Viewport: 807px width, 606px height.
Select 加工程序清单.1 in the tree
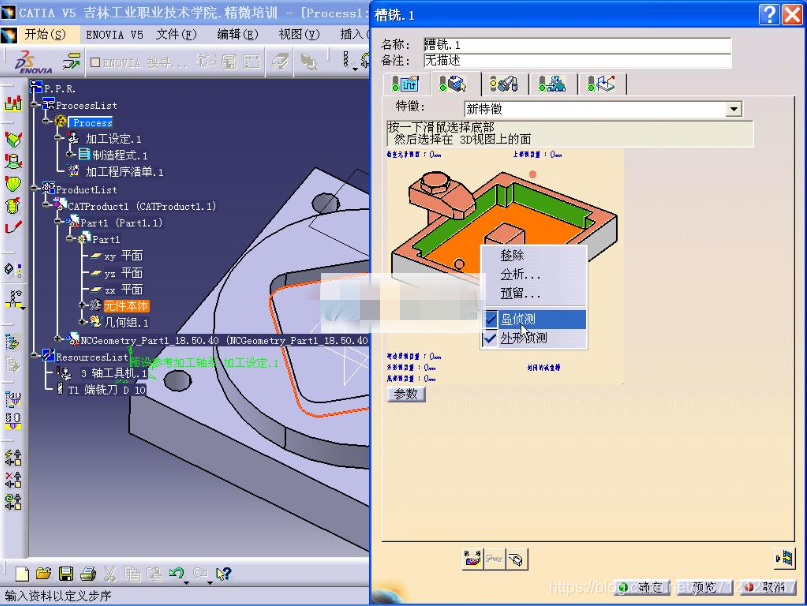coord(116,171)
